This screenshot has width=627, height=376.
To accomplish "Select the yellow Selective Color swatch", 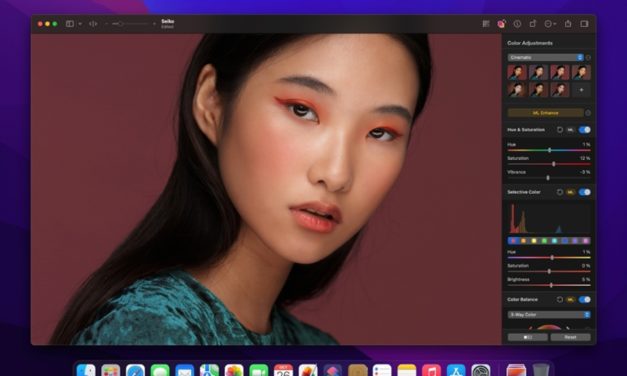I will 533,241.
